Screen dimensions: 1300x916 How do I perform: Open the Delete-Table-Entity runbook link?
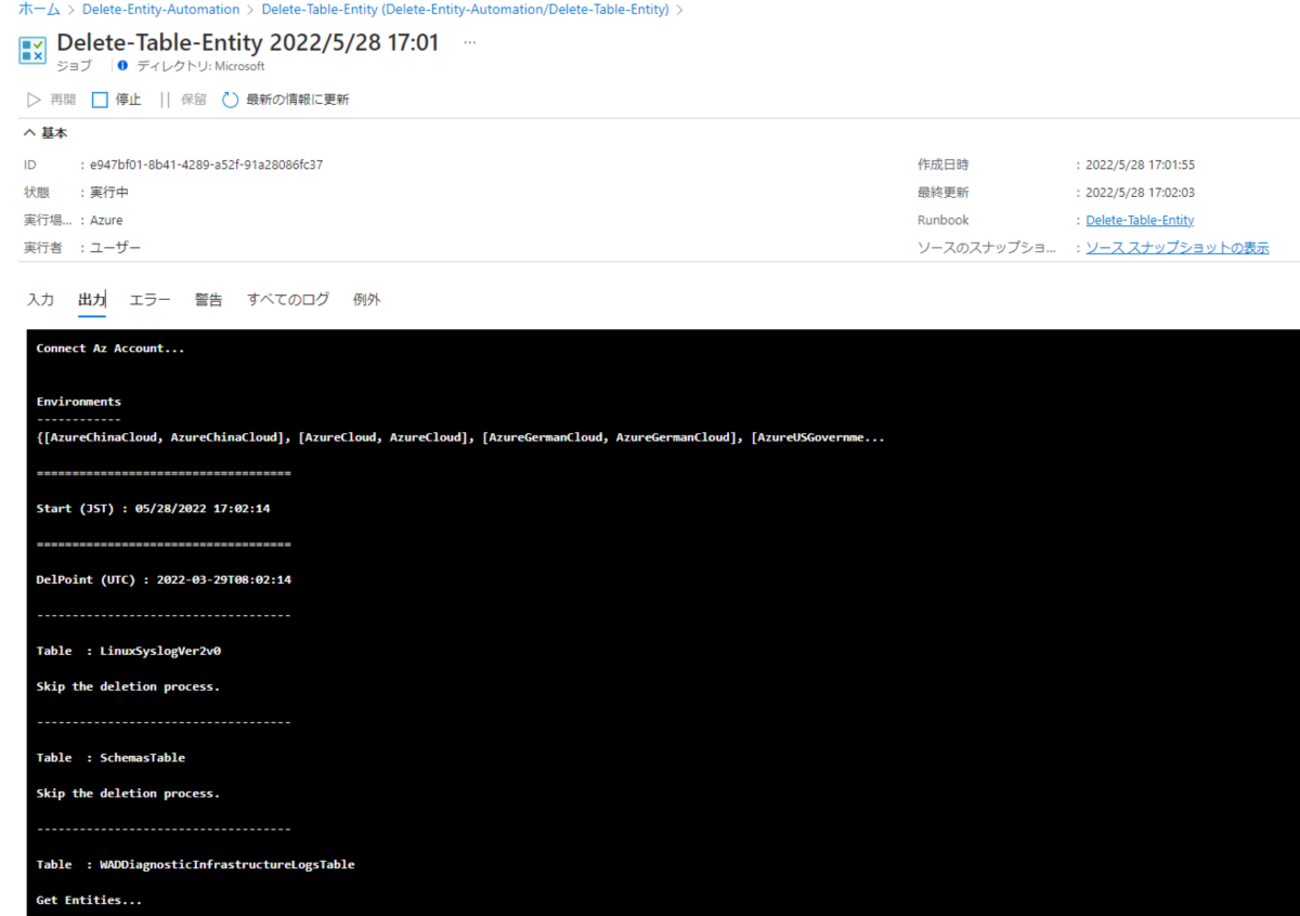tap(1140, 220)
